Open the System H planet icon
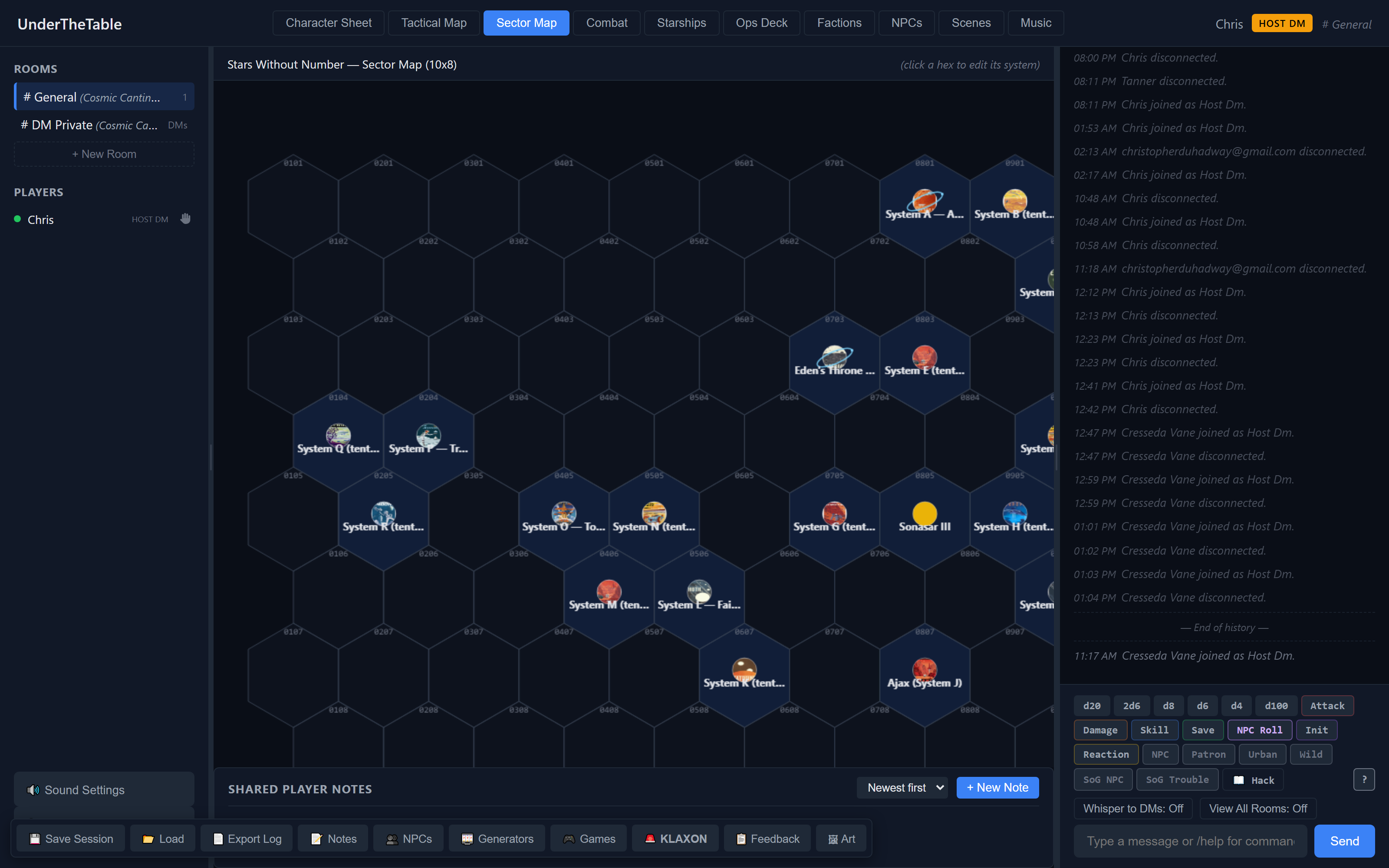Screen dimensions: 1389x868 click(1014, 513)
